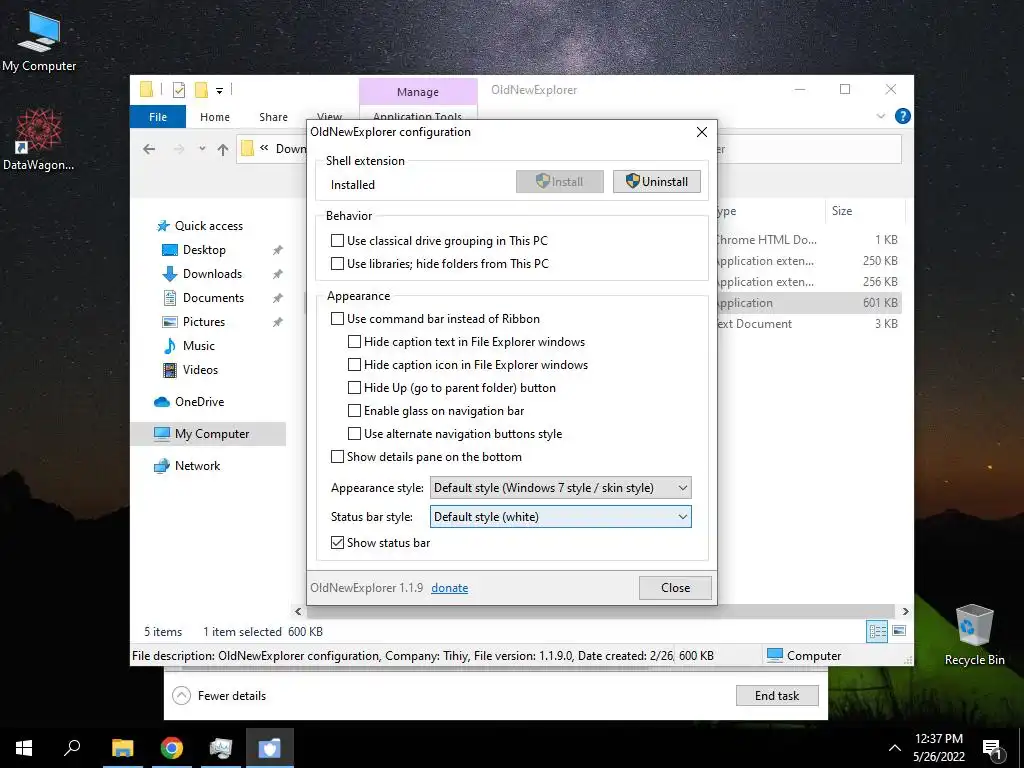
Task: Check Hide caption icon in Explorer windows
Action: (x=354, y=364)
